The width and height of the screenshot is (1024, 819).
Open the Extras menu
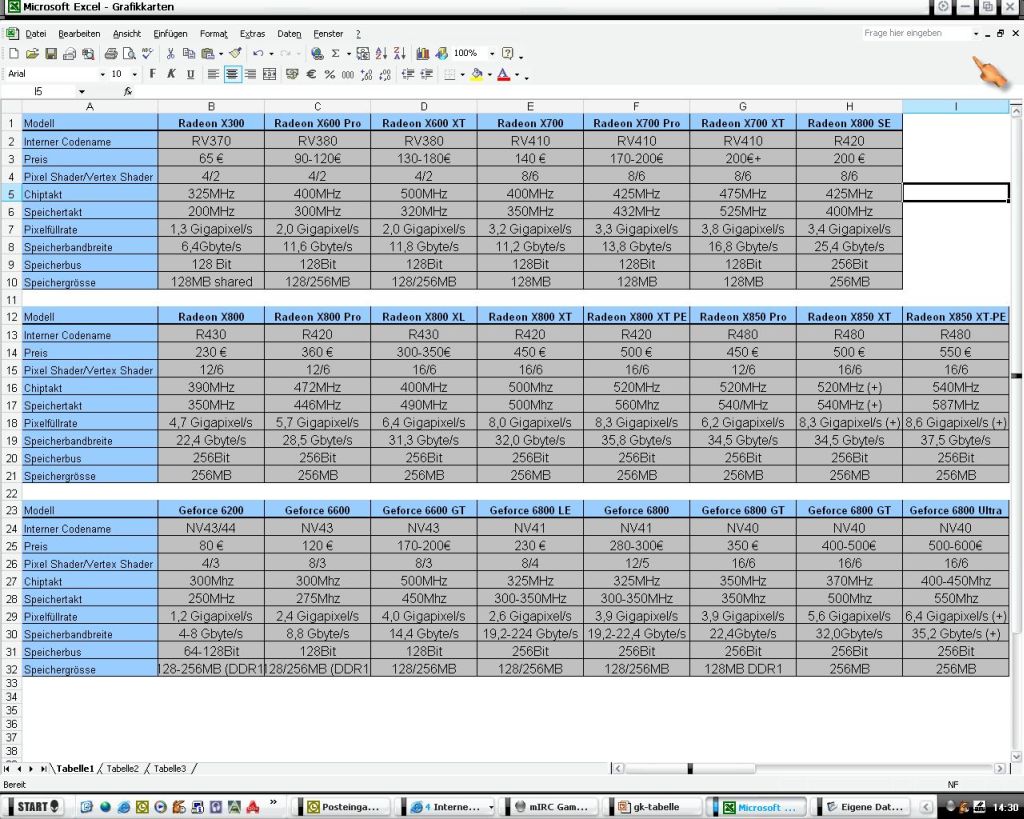252,34
